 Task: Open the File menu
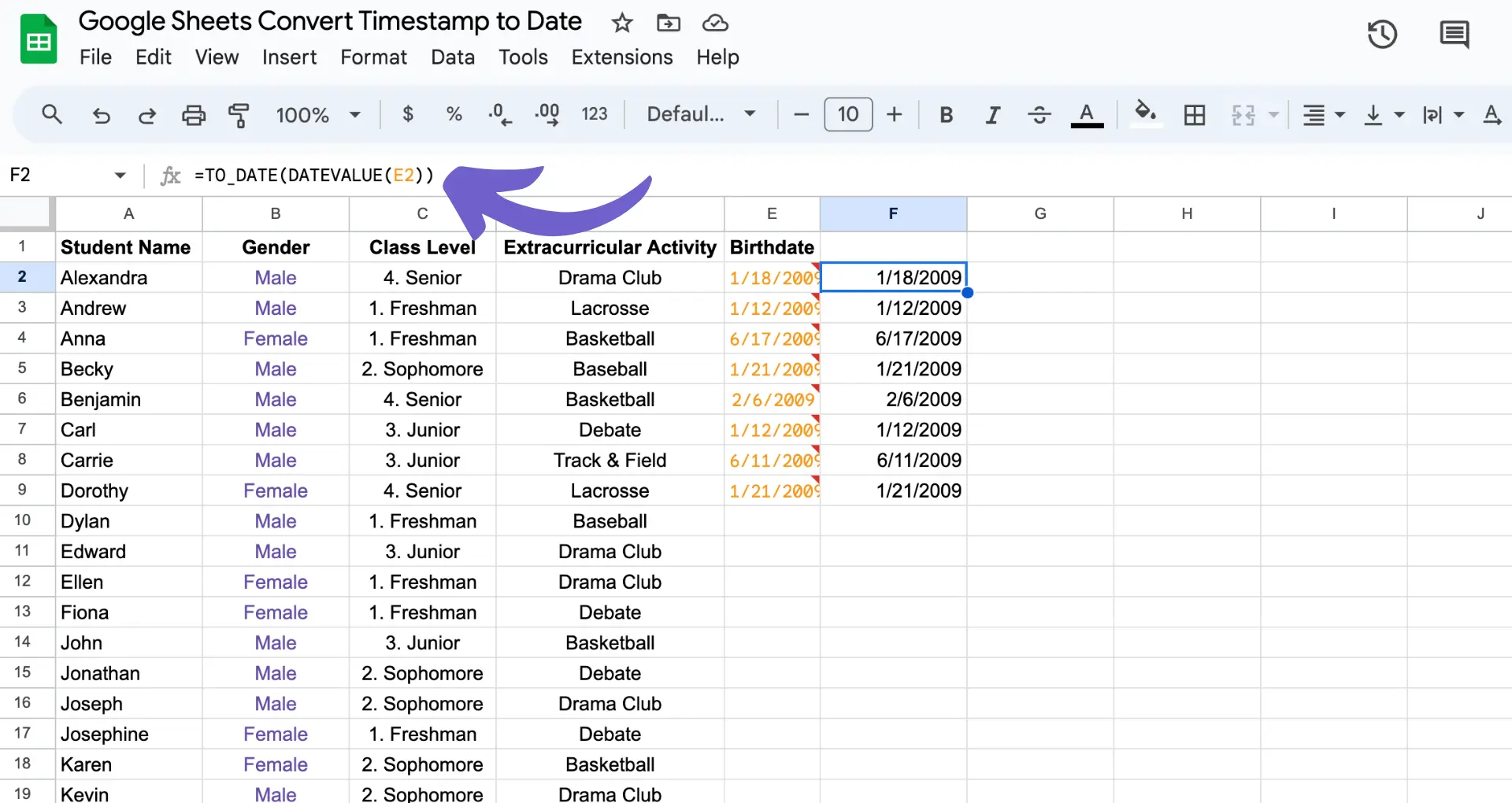pyautogui.click(x=95, y=57)
